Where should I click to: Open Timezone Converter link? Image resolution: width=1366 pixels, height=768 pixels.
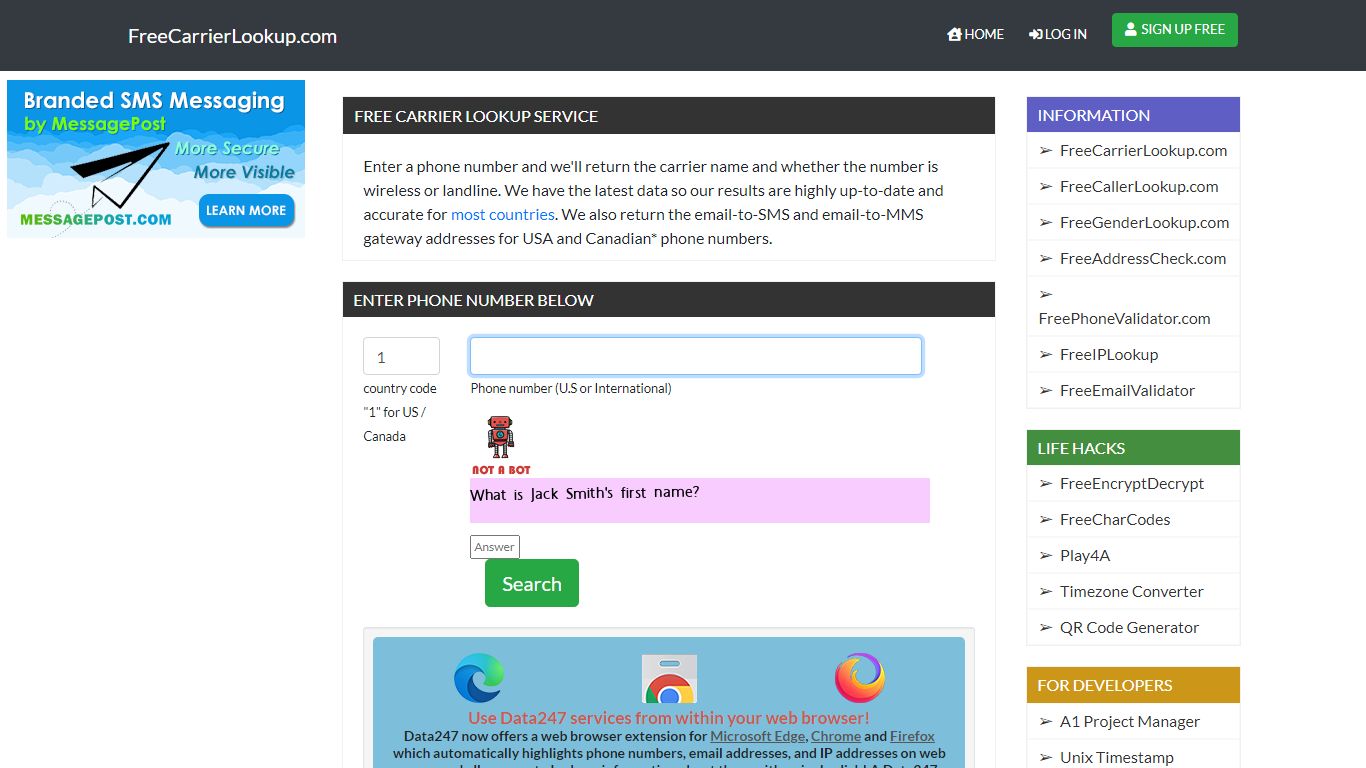pyautogui.click(x=1132, y=592)
